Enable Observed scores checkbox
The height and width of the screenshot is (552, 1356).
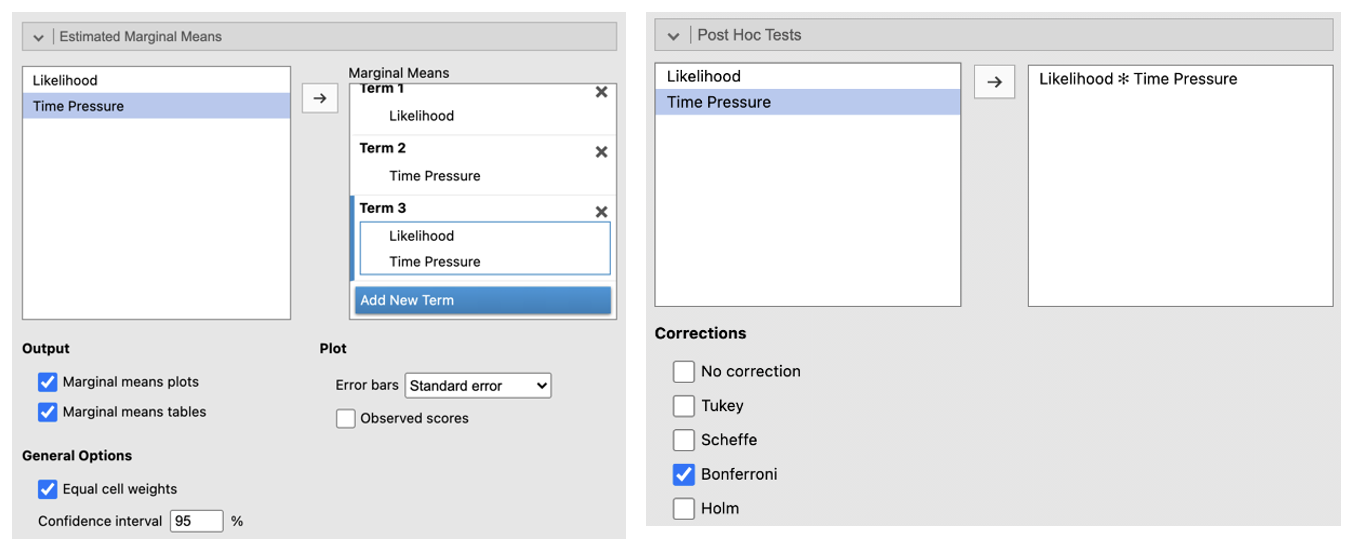coord(346,419)
